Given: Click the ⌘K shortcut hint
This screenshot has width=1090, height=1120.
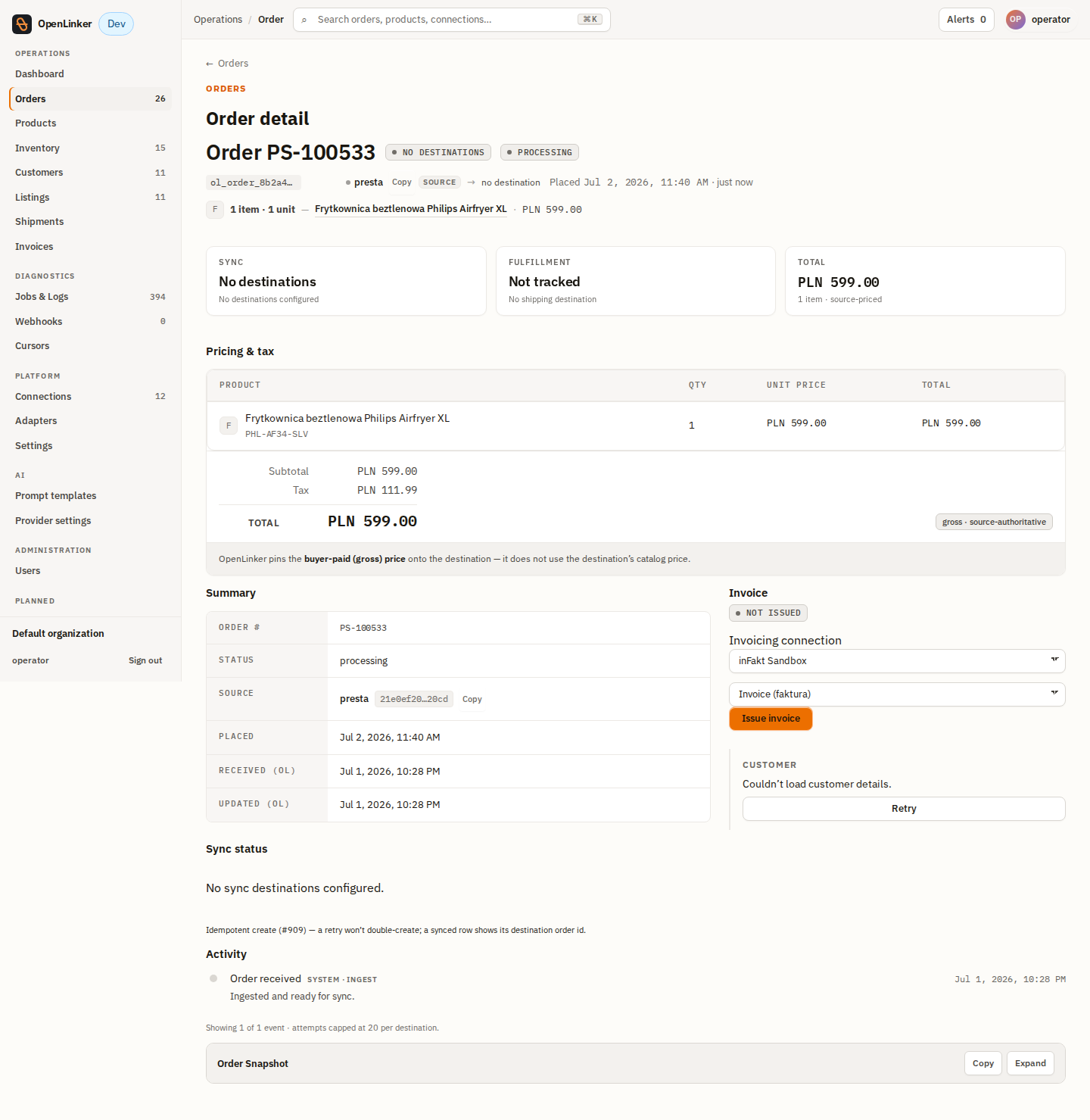Looking at the screenshot, I should [590, 20].
